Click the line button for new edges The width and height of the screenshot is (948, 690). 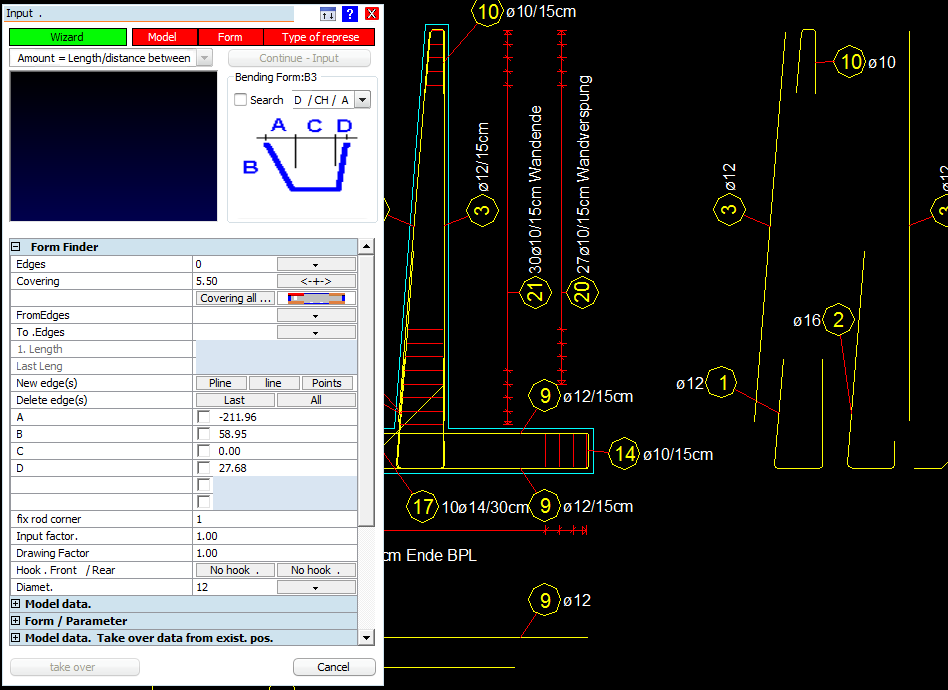(273, 383)
